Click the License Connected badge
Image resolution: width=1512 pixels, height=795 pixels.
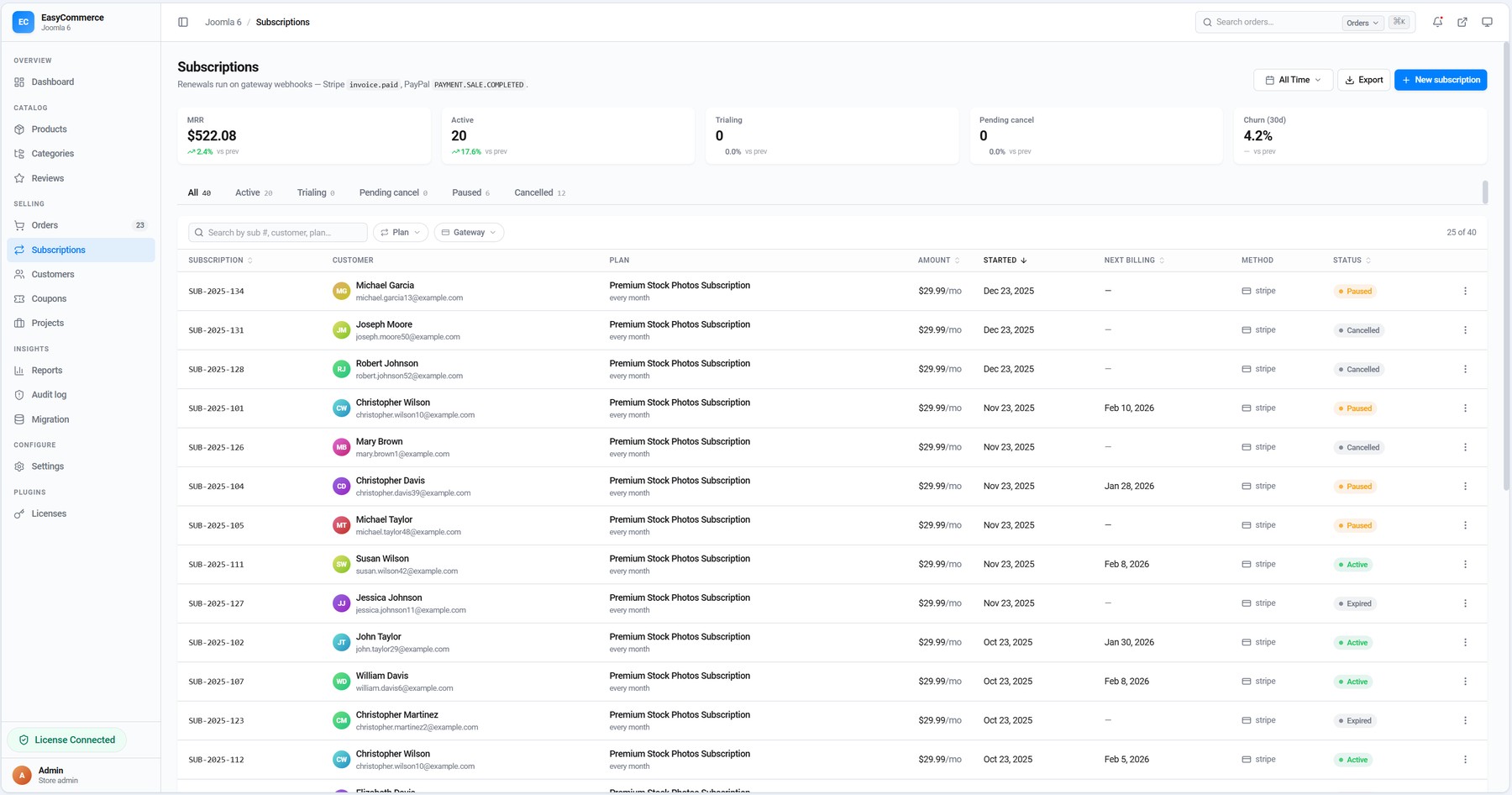[67, 740]
